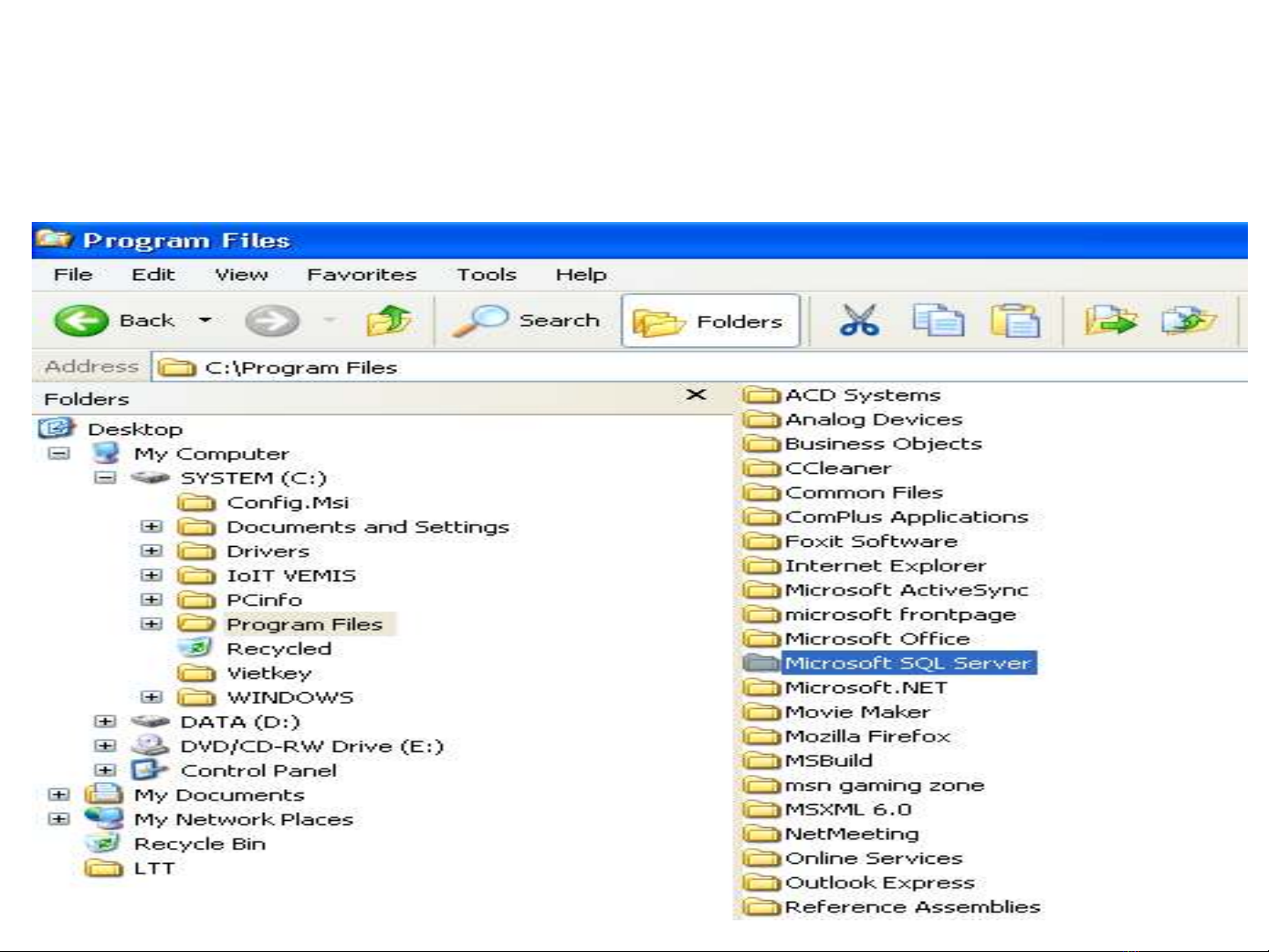Select the Mozilla Firefox folder
Viewport: 1269px width, 952px height.
867,736
